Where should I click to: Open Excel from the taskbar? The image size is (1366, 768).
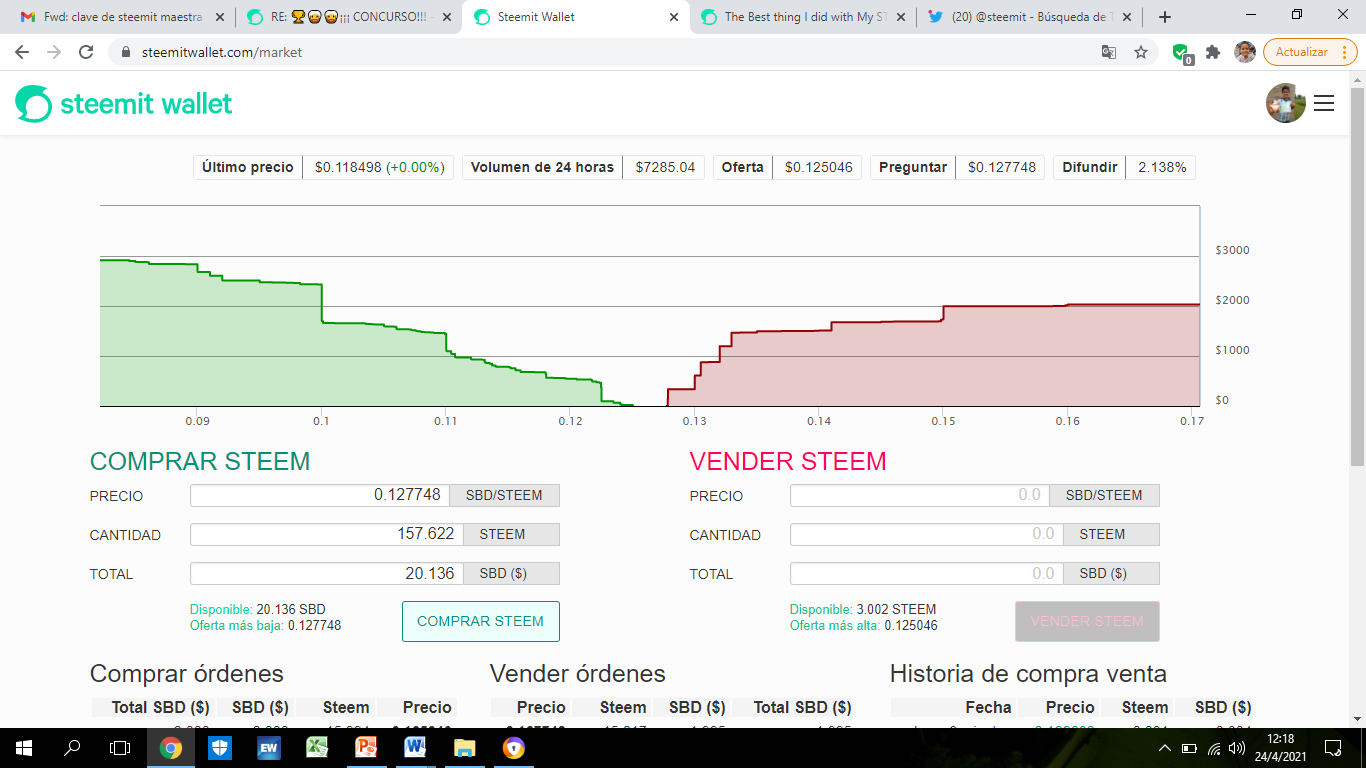318,747
